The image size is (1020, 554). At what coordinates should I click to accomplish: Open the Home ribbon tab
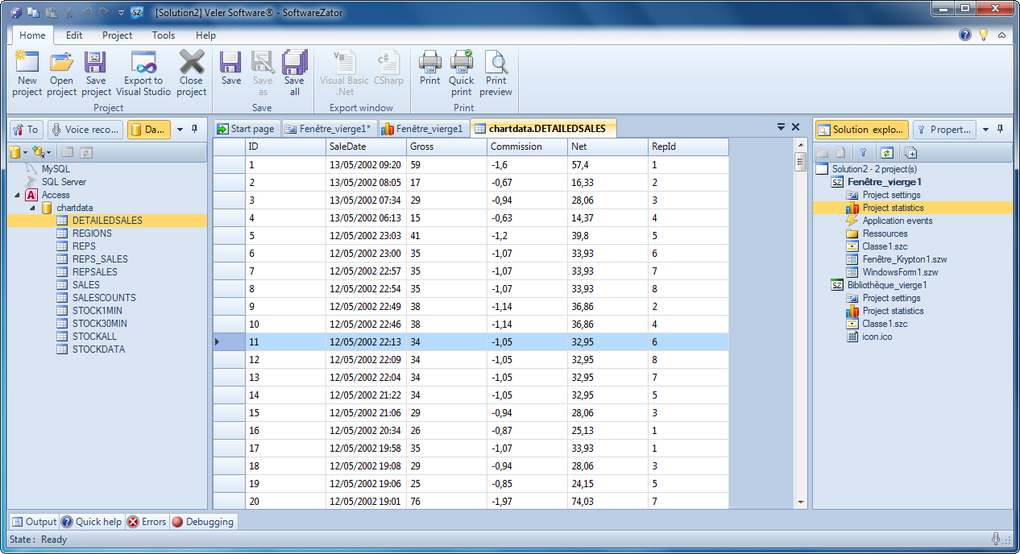tap(32, 35)
